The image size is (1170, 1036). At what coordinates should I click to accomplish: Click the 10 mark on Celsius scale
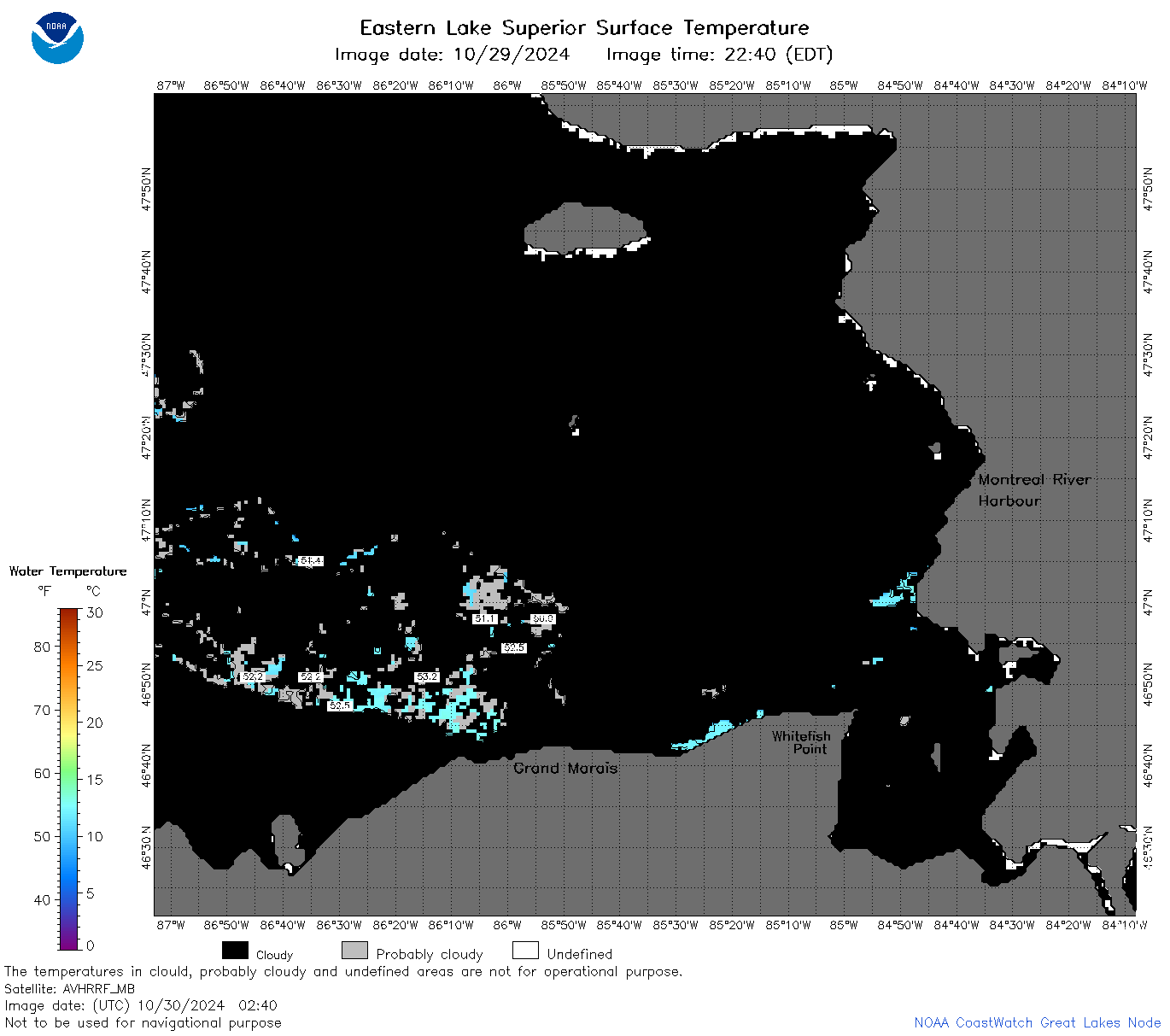[x=95, y=836]
